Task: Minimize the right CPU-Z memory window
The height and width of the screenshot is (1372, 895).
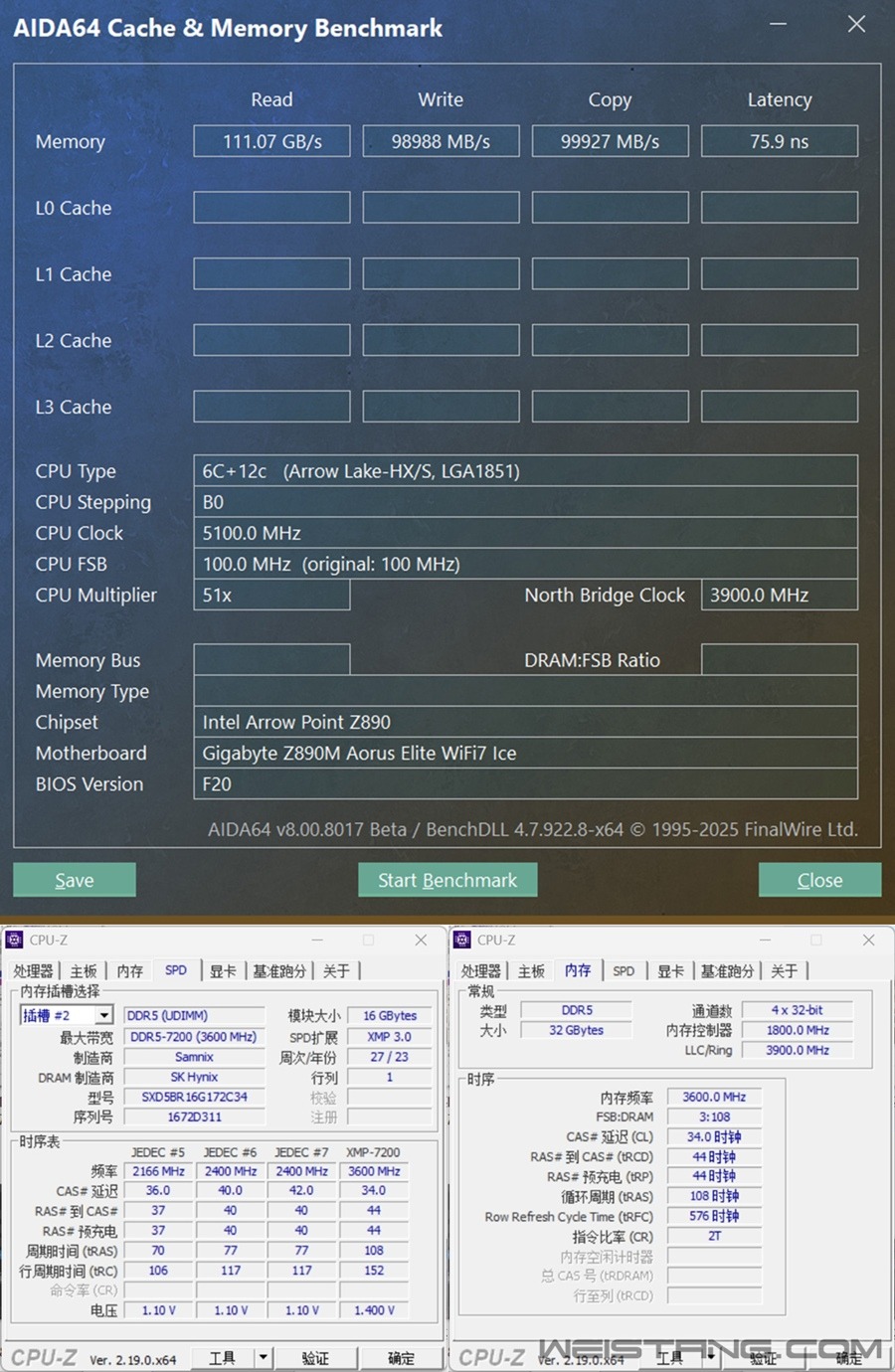Action: pyautogui.click(x=766, y=940)
